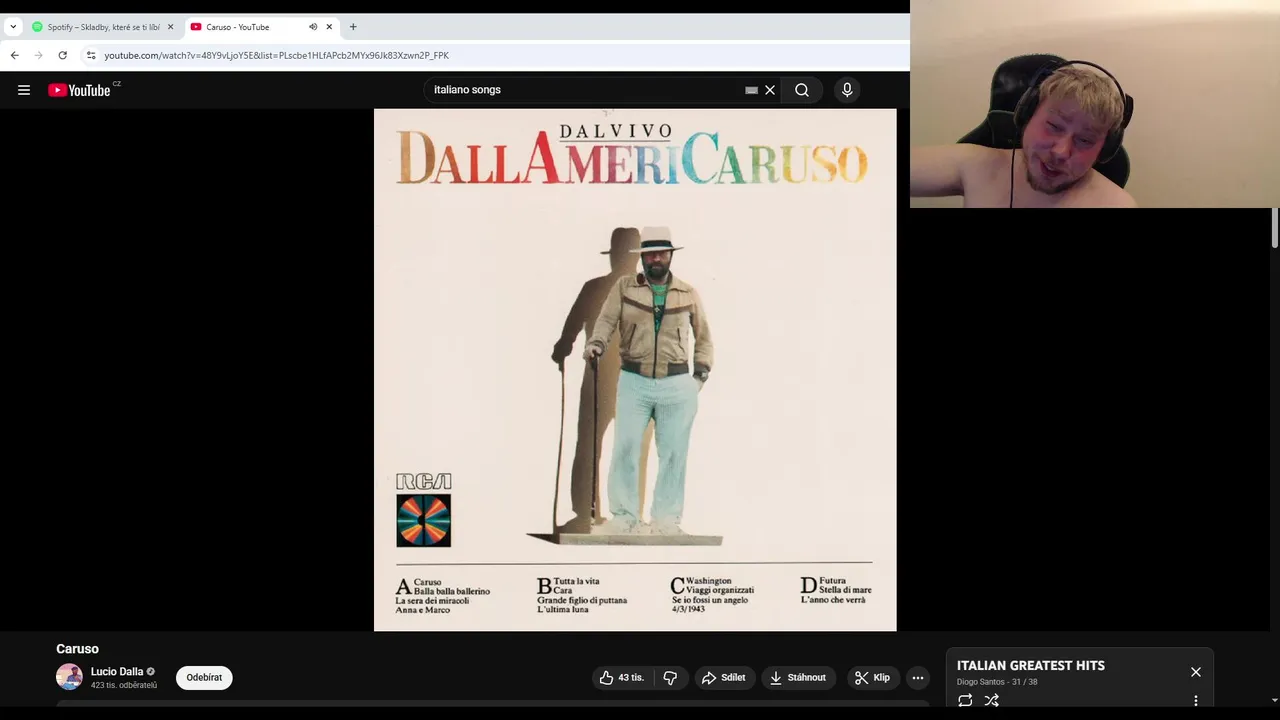Open the Lucio Dalla channel avatar
Screen dimensions: 1280x720
click(x=69, y=677)
